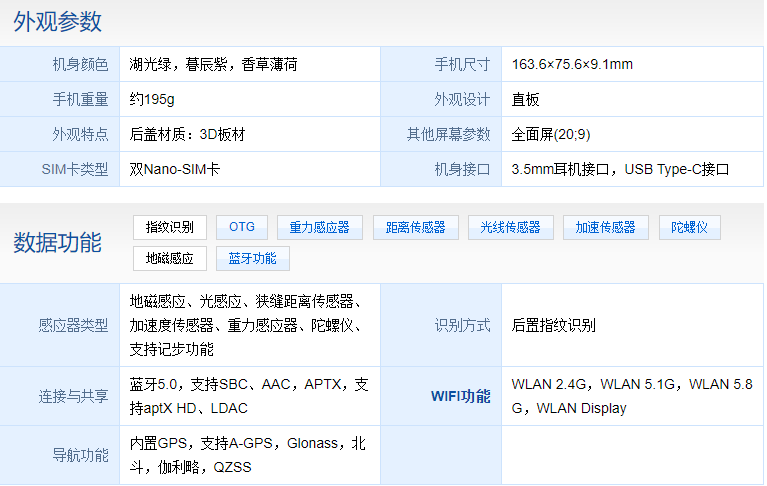Click the SIM卡类型 row label
The width and height of the screenshot is (767, 486).
pyautogui.click(x=75, y=169)
